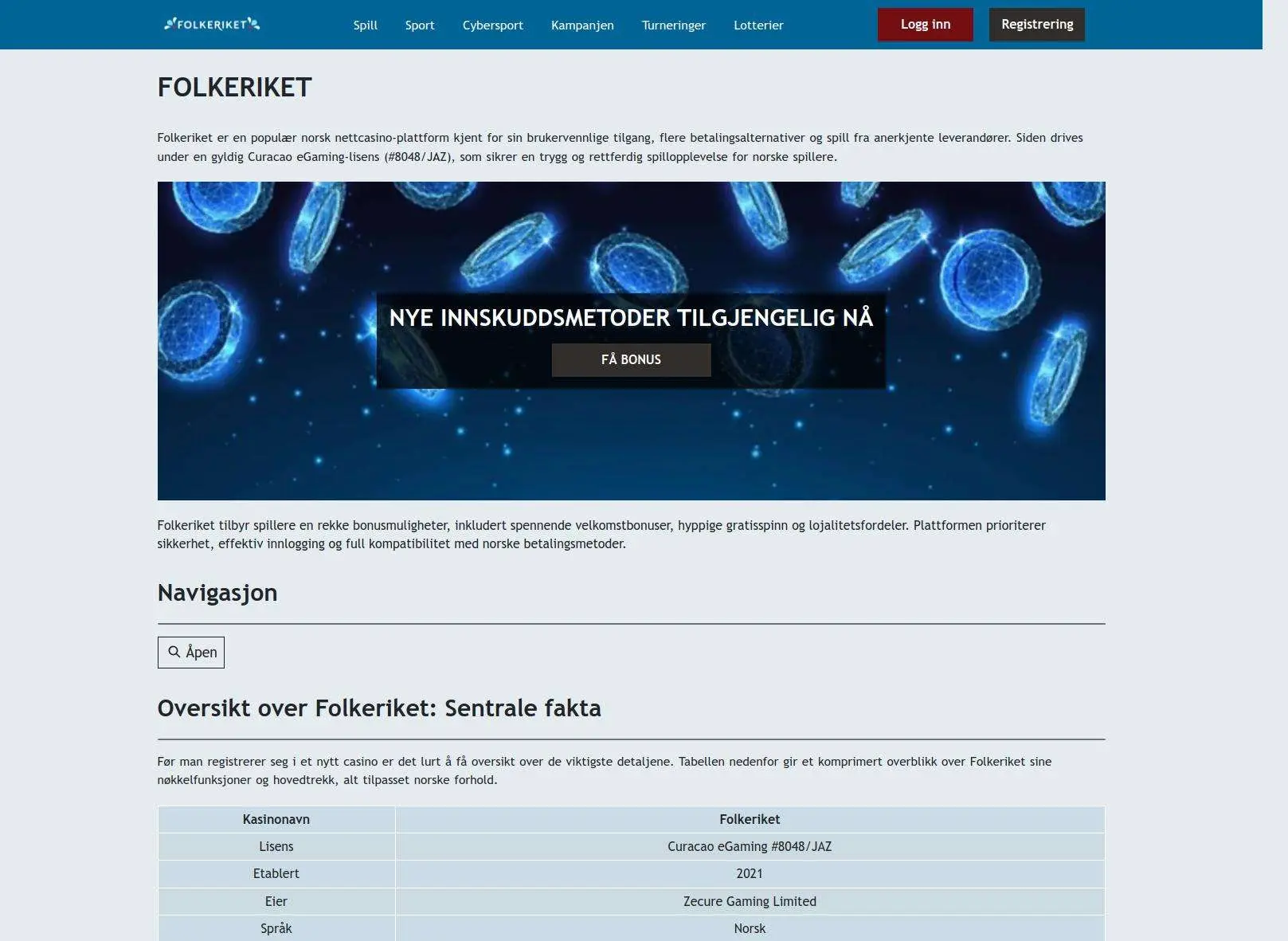This screenshot has height=941, width=1288.
Task: Navigate to Lotterier
Action: (x=758, y=25)
